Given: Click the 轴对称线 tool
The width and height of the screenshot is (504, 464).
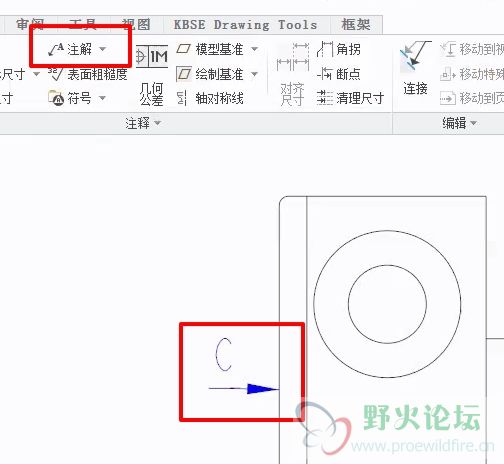Looking at the screenshot, I should [210, 98].
